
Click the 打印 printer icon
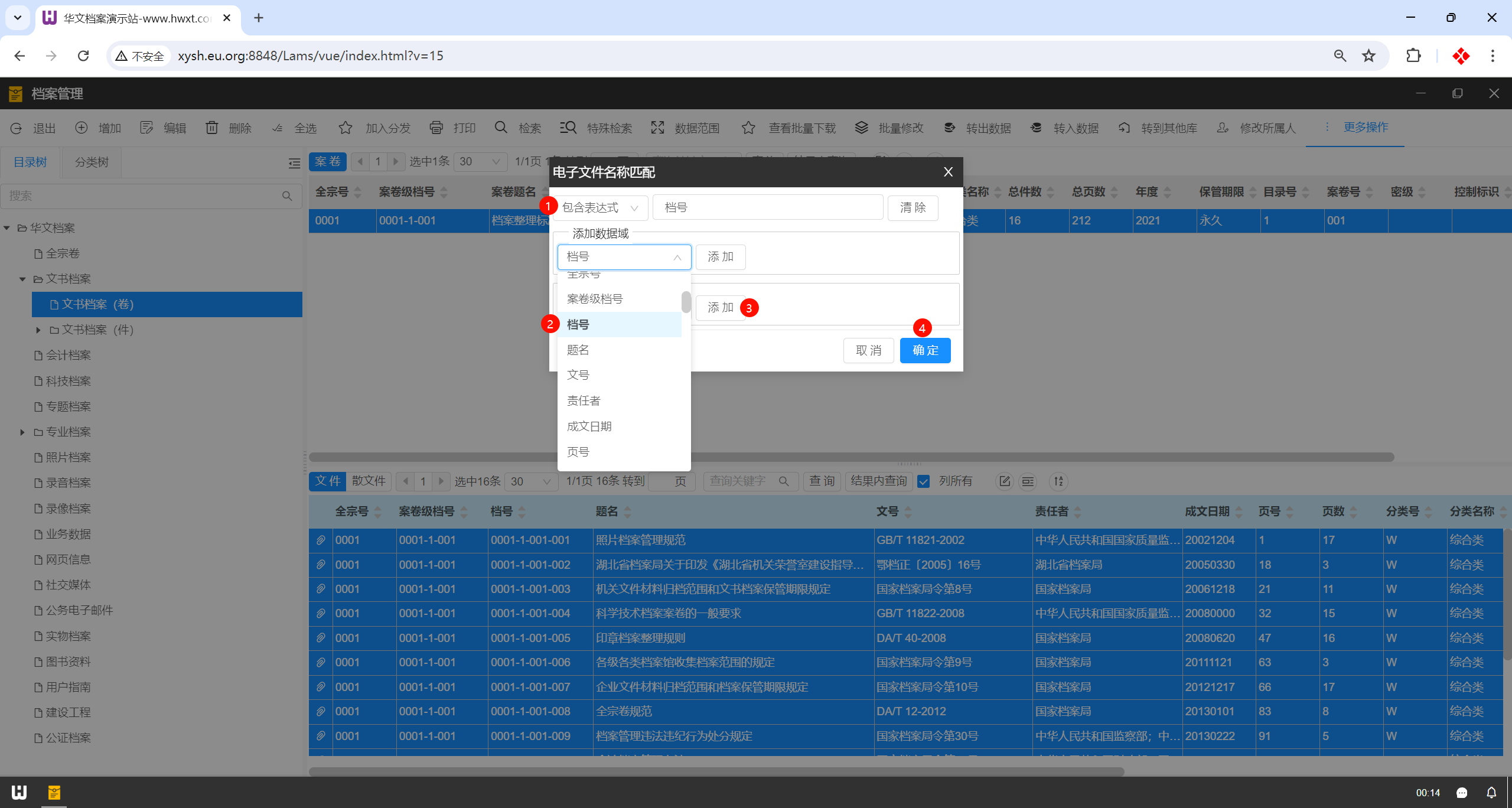point(436,128)
